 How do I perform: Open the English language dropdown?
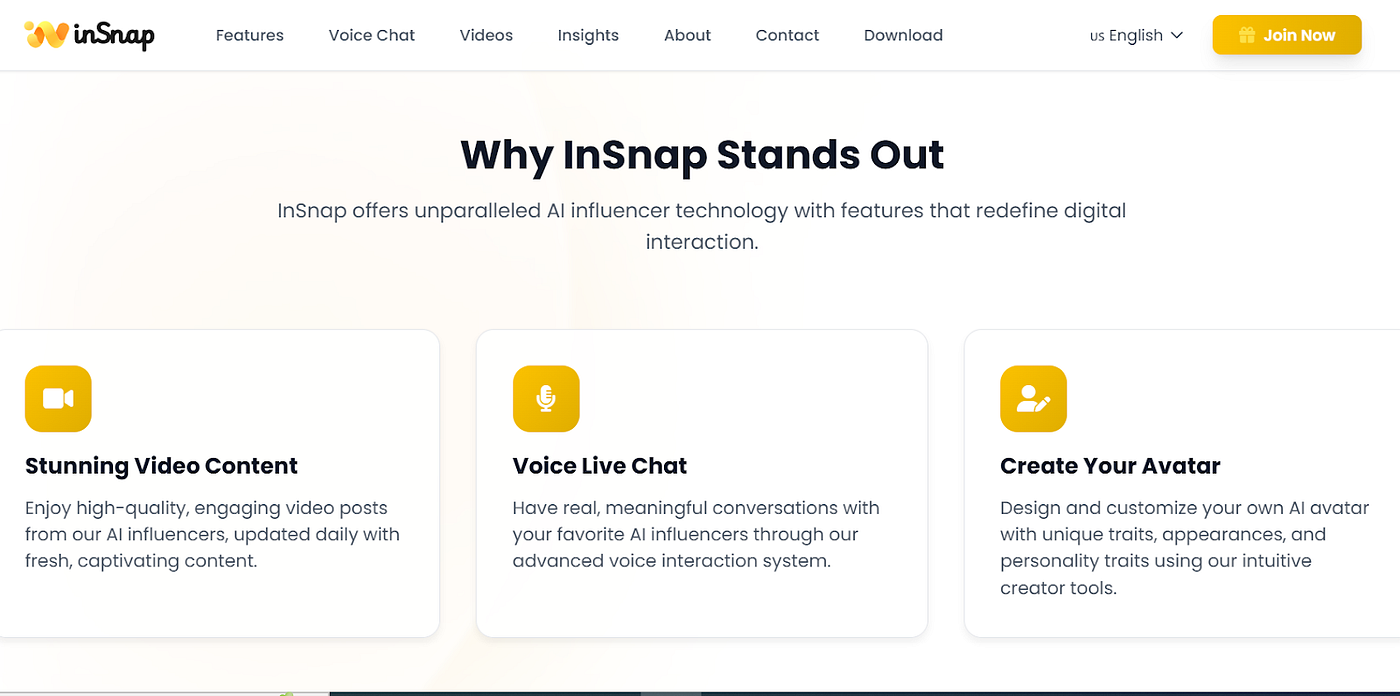pyautogui.click(x=1137, y=35)
